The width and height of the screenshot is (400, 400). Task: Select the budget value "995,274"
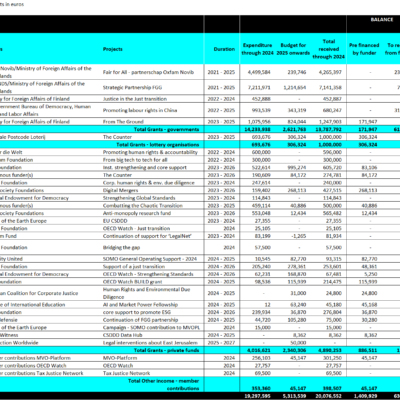point(296,168)
